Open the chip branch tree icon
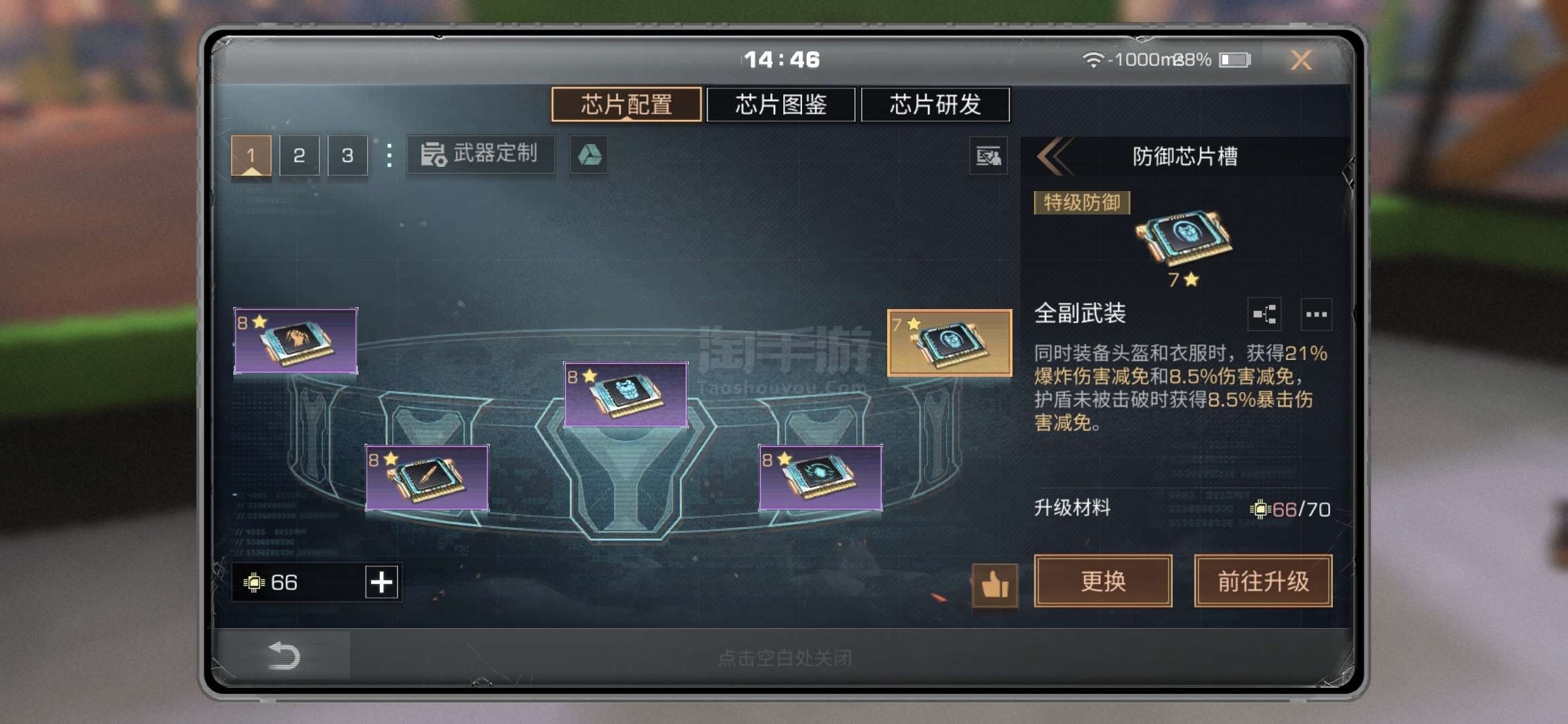1568x724 pixels. point(1264,314)
